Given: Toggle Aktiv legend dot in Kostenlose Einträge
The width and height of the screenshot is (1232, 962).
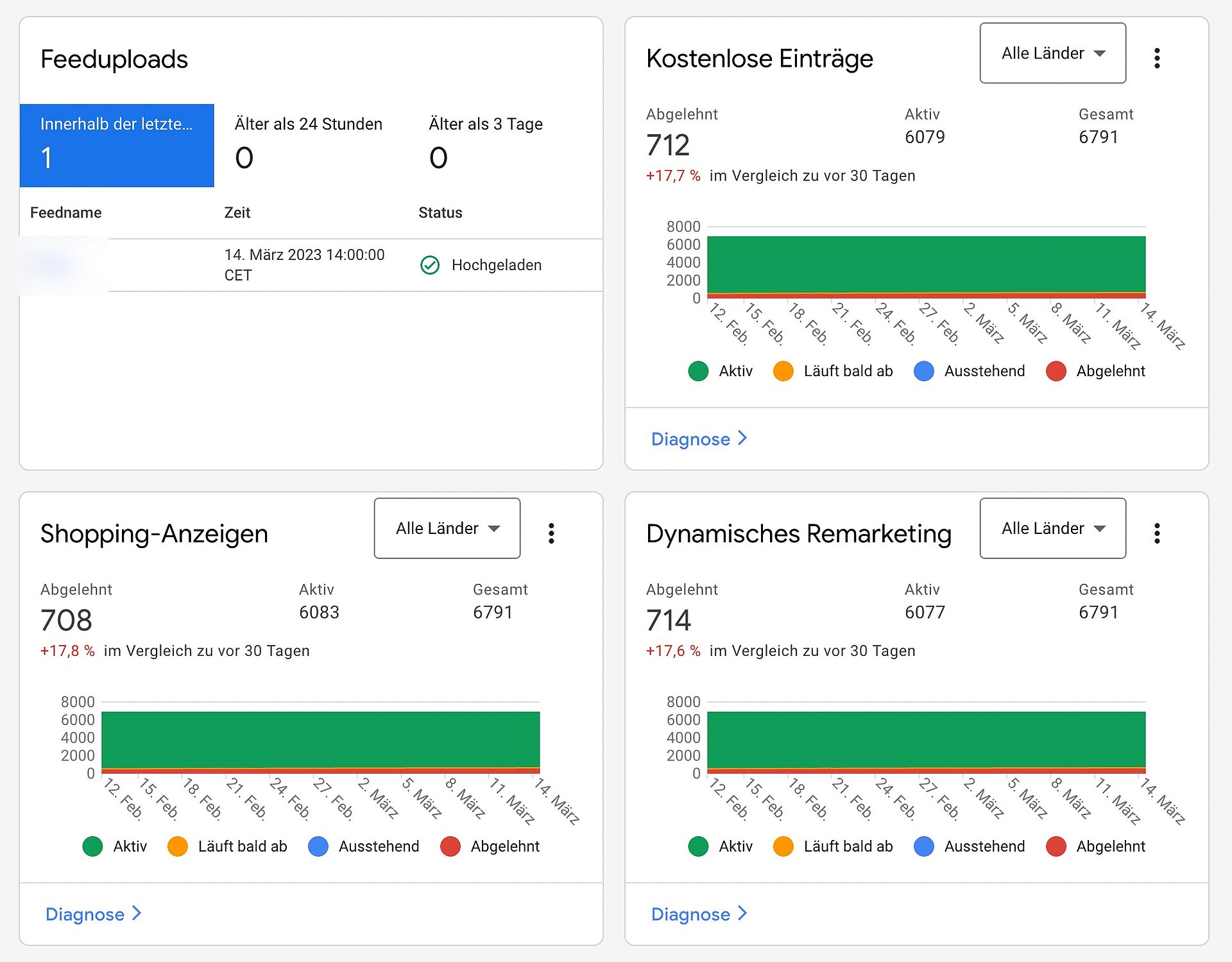Looking at the screenshot, I should [698, 371].
